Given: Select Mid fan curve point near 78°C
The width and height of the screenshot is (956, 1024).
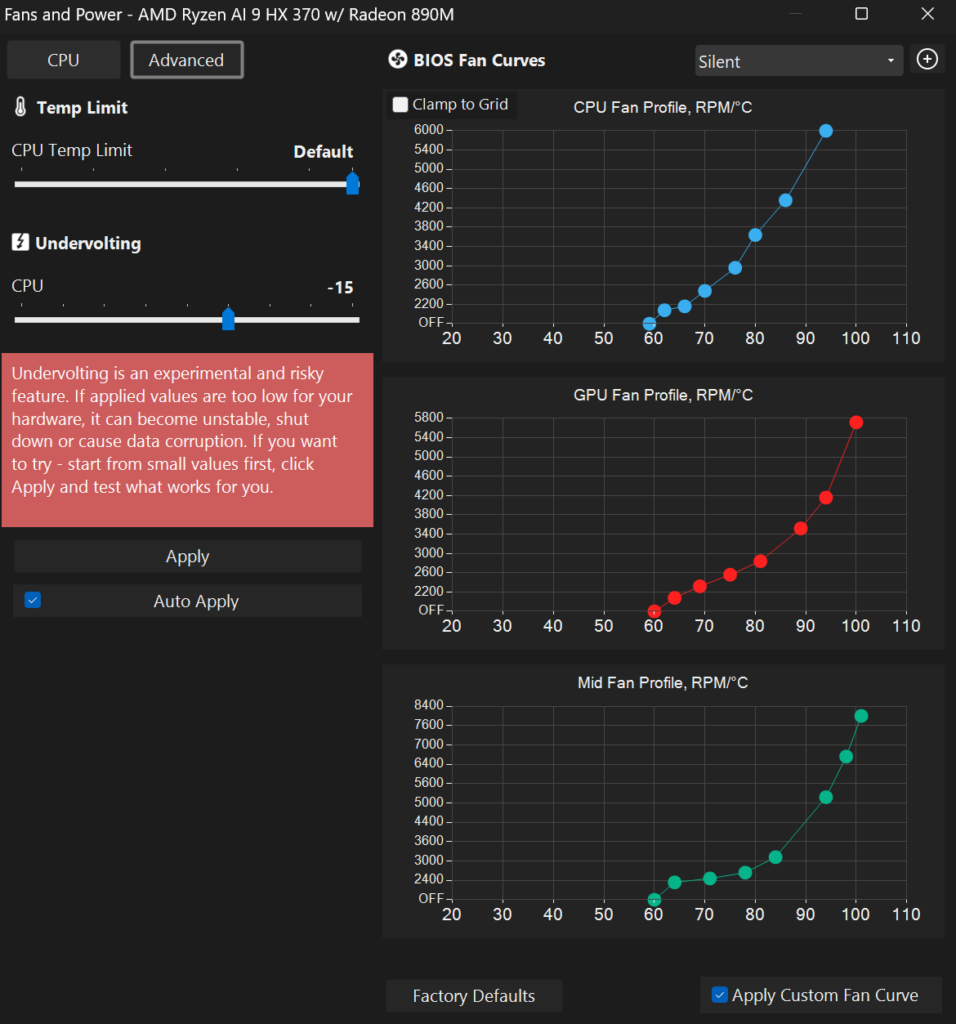Looking at the screenshot, I should 745,873.
